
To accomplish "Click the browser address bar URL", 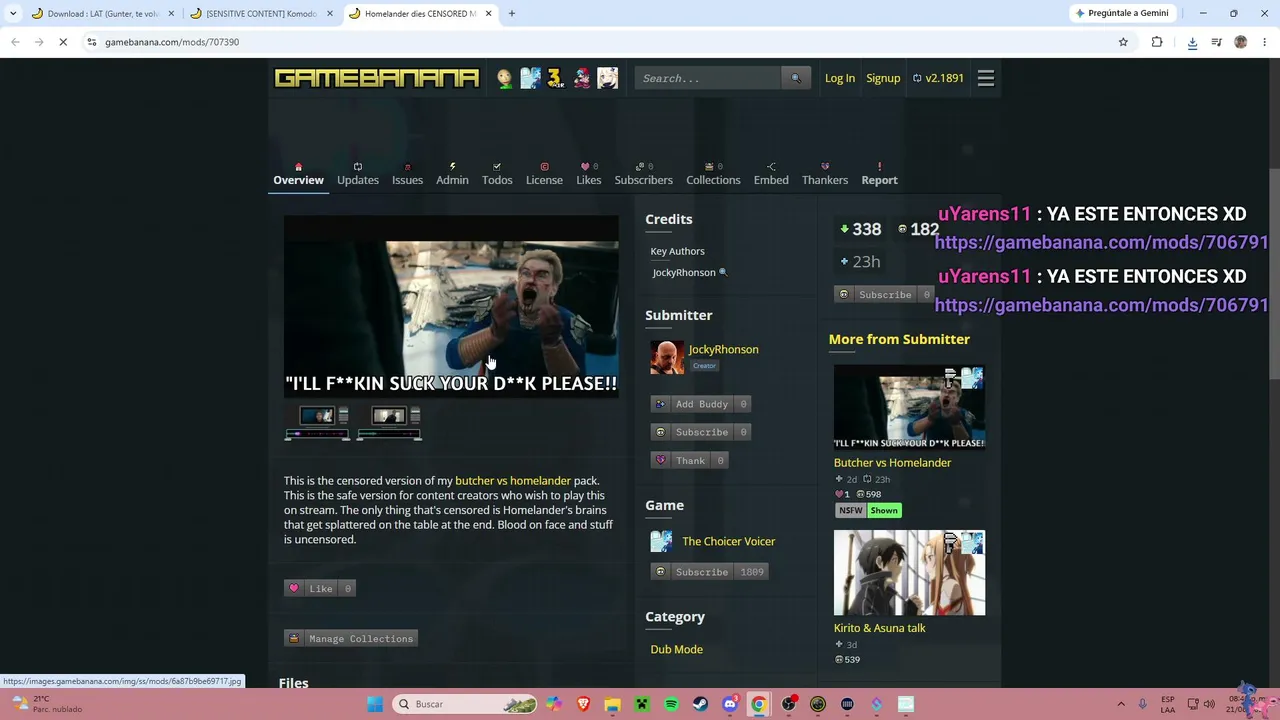I will coord(172,42).
